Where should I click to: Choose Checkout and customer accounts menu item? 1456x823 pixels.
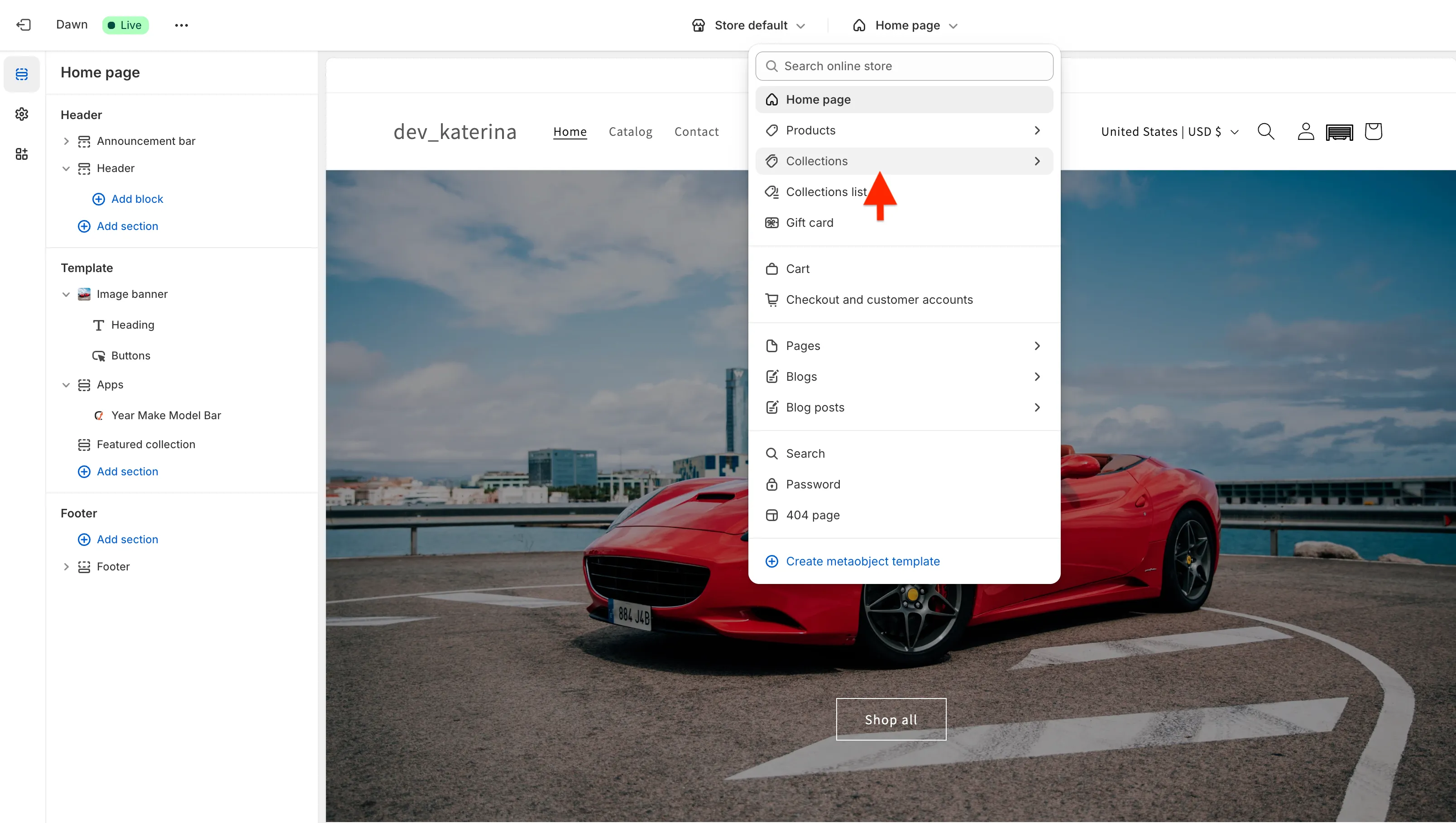pyautogui.click(x=879, y=300)
